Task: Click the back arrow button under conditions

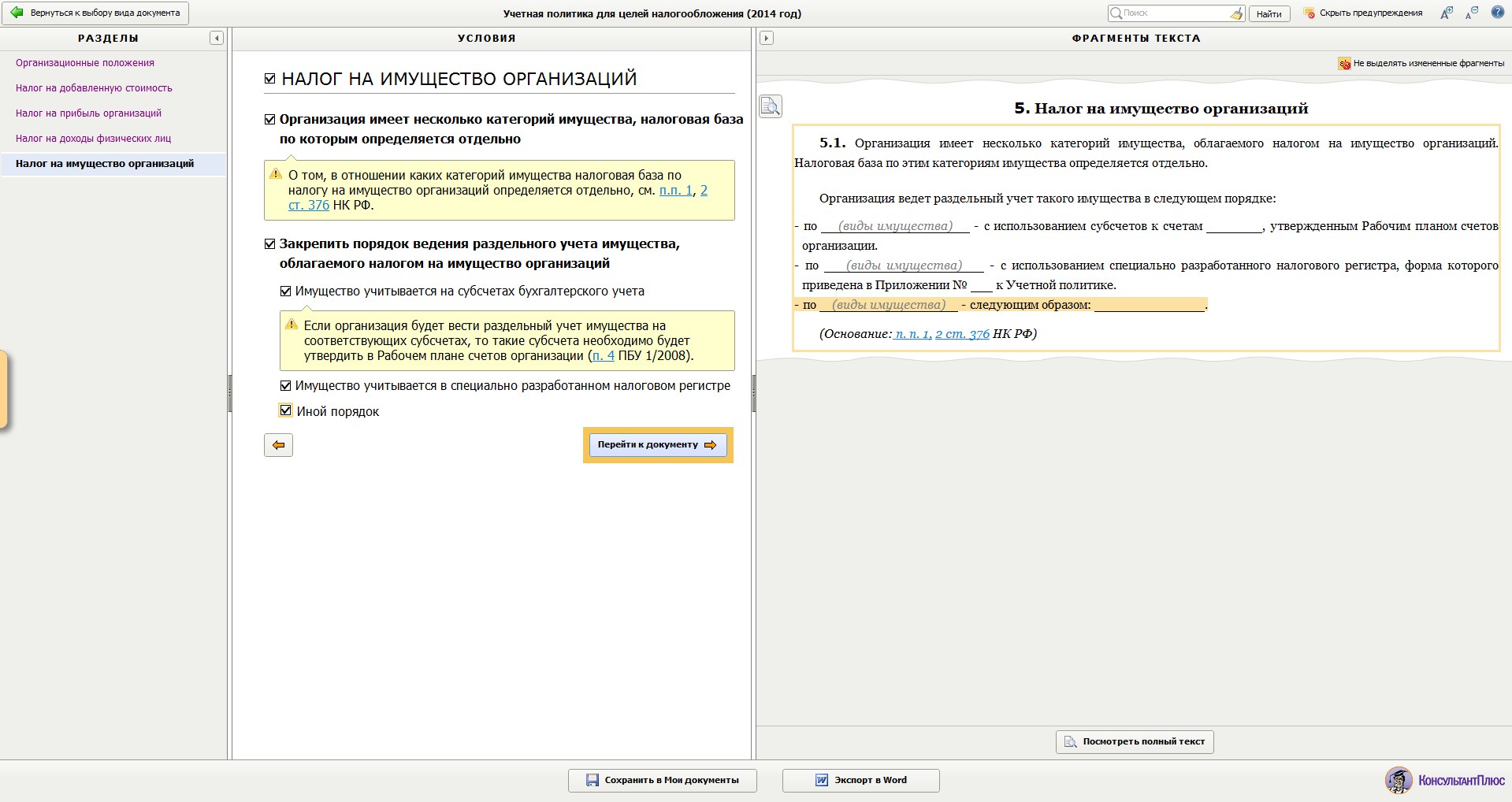Action: [x=278, y=445]
